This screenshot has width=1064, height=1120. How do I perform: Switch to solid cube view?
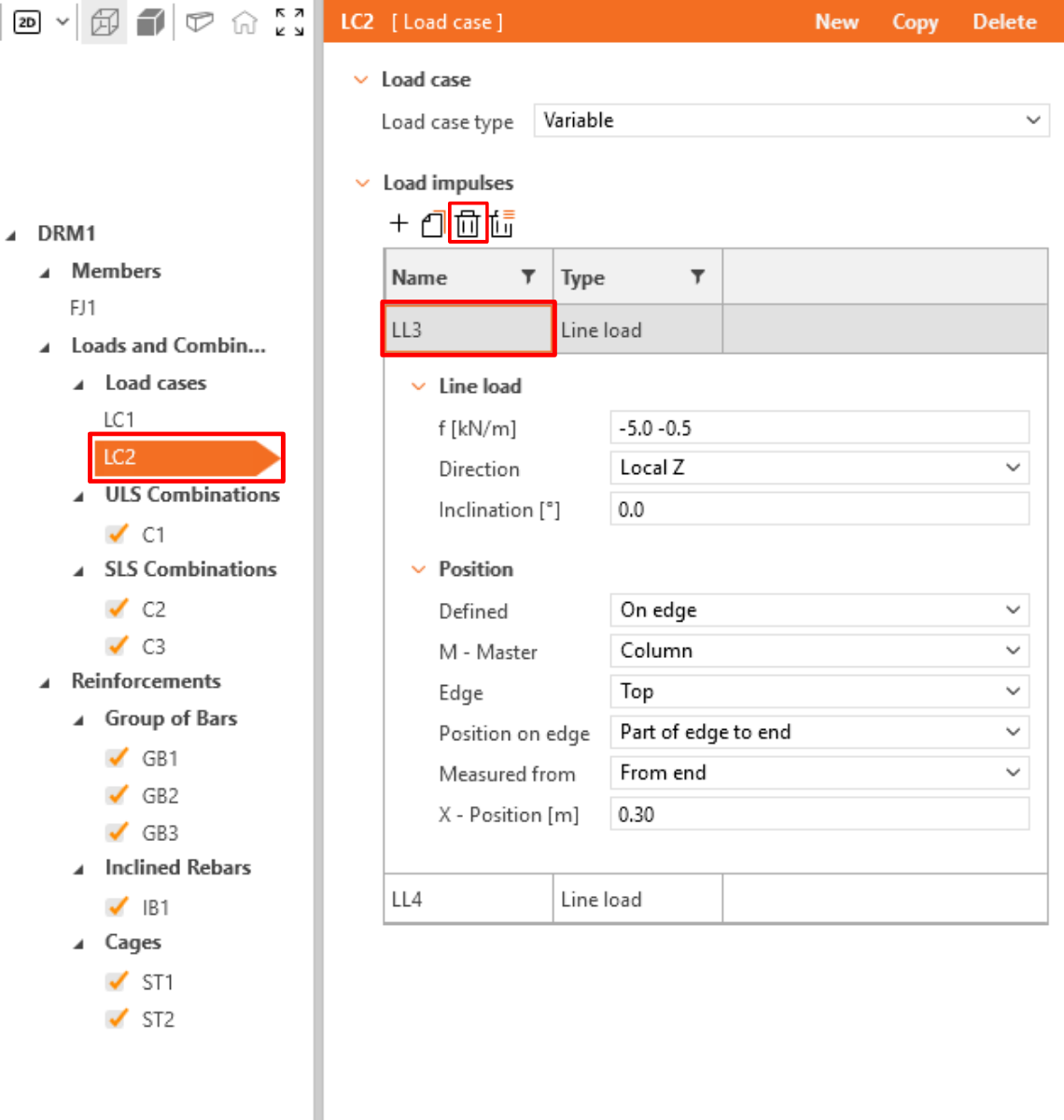coord(150,22)
